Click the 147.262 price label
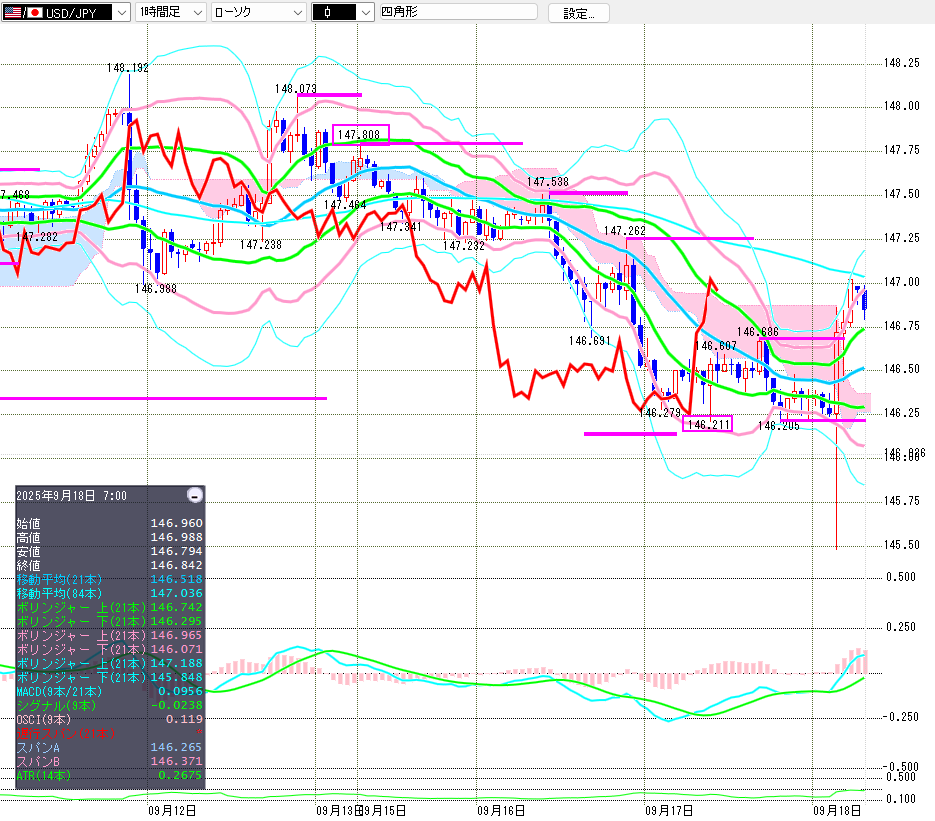 624,230
